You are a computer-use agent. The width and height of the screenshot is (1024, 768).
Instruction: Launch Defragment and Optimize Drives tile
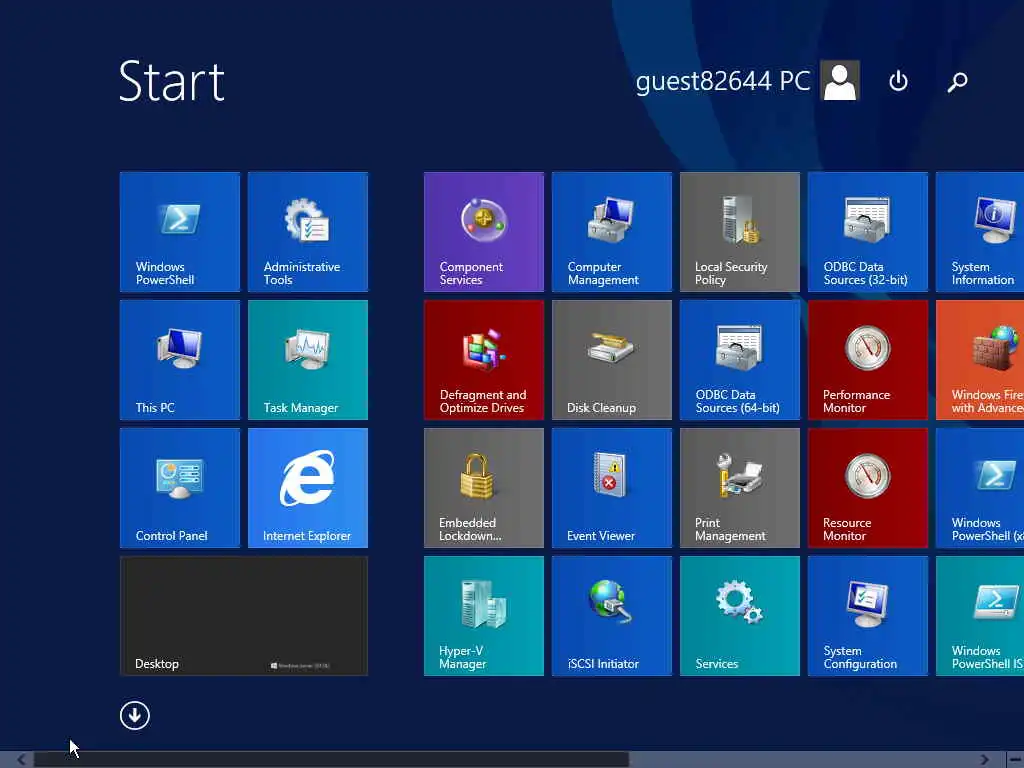483,360
